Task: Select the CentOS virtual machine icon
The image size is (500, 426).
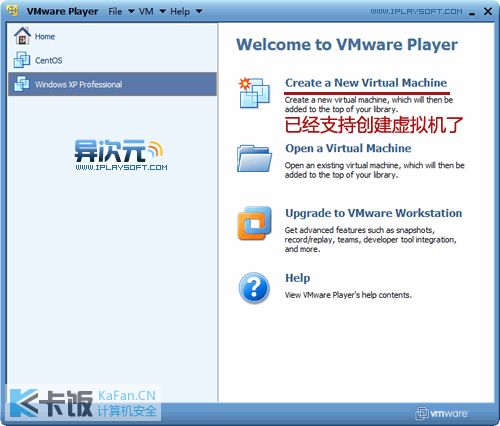Action: pyautogui.click(x=22, y=60)
